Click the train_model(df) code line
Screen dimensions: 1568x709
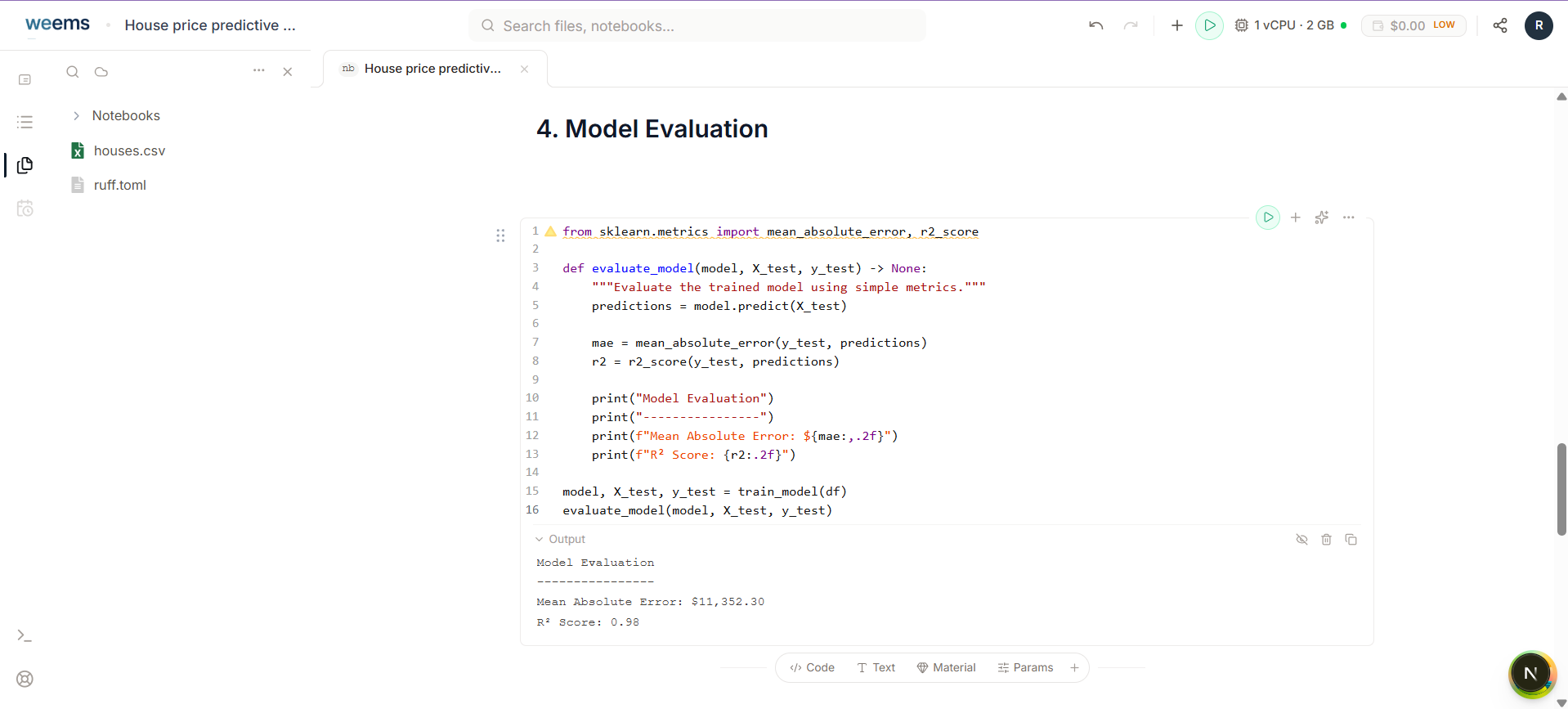tap(705, 491)
